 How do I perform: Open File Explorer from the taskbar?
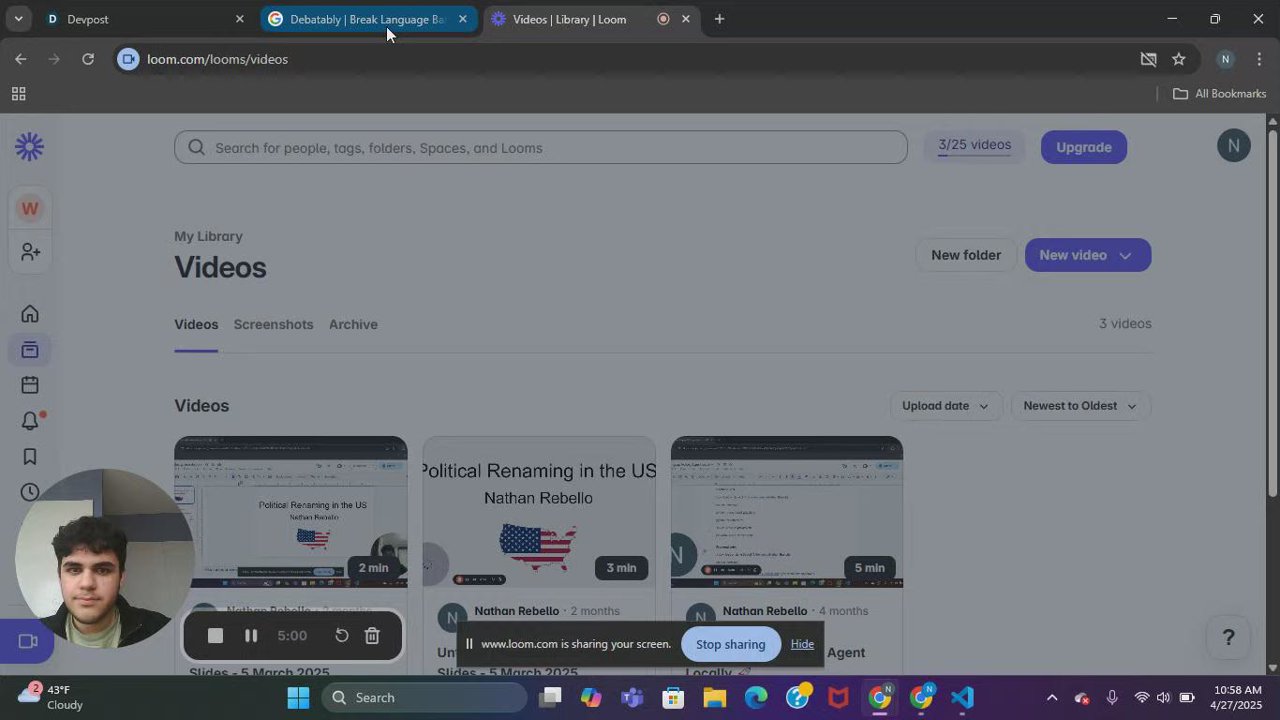(714, 698)
